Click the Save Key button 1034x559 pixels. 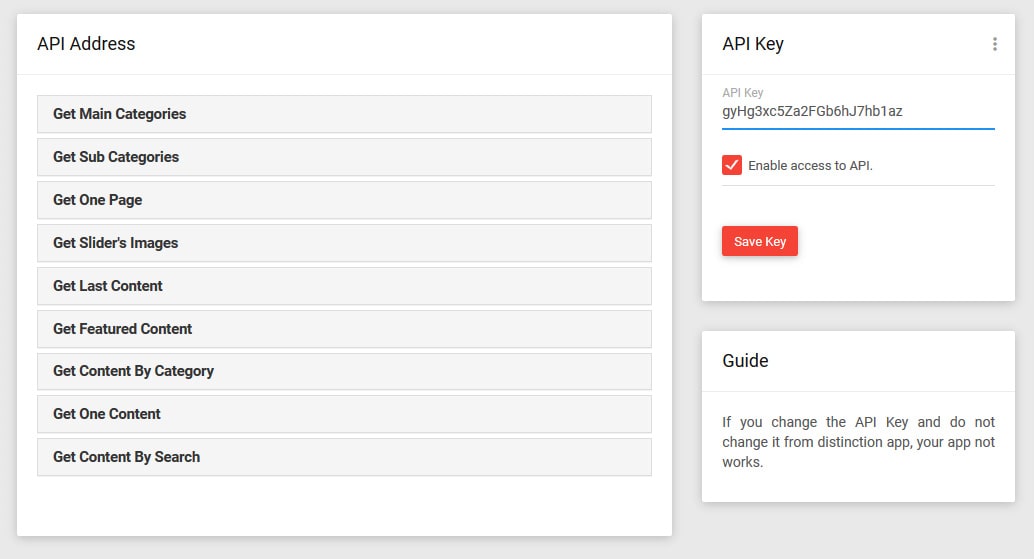coord(760,241)
